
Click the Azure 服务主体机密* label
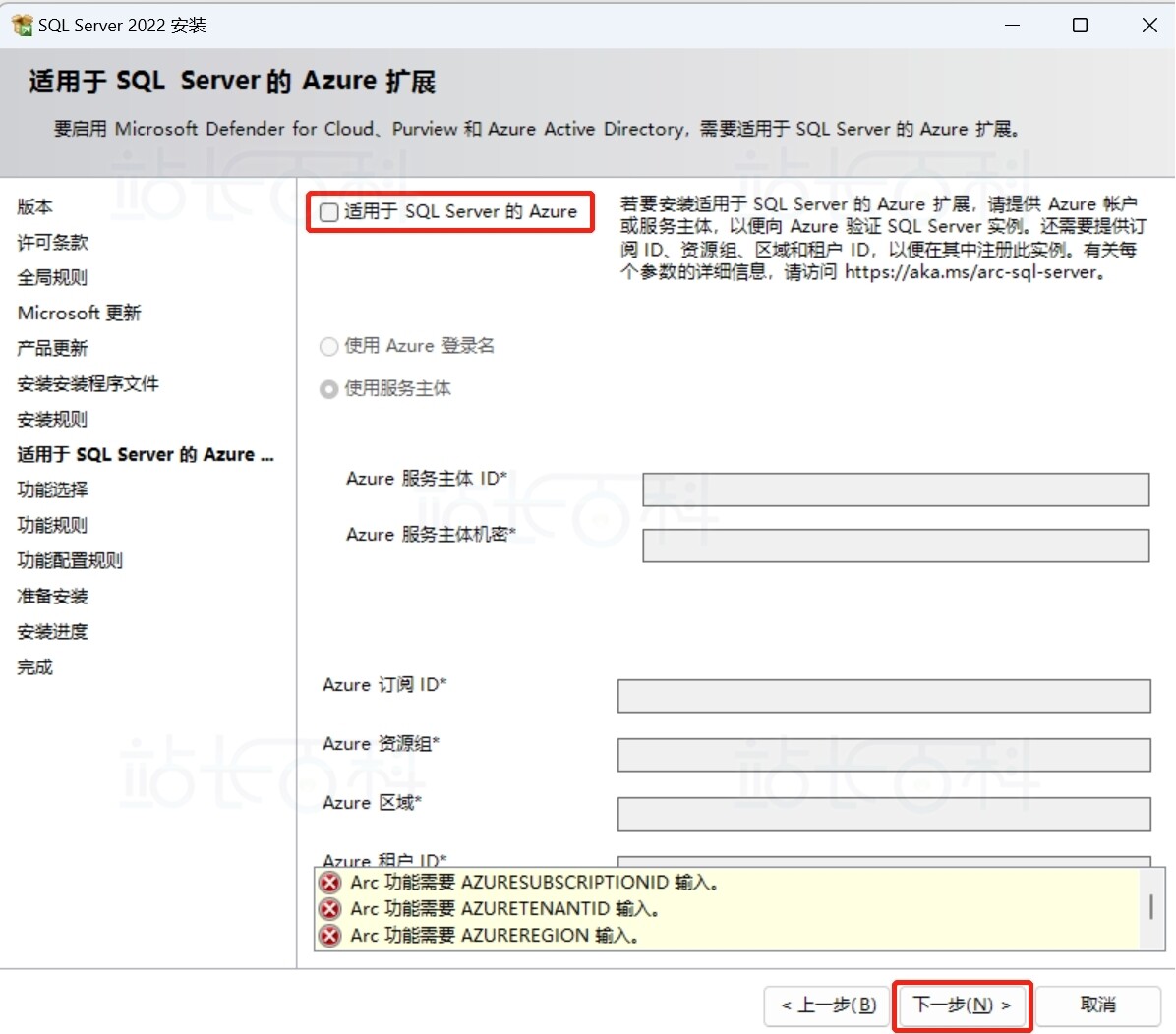coord(432,535)
